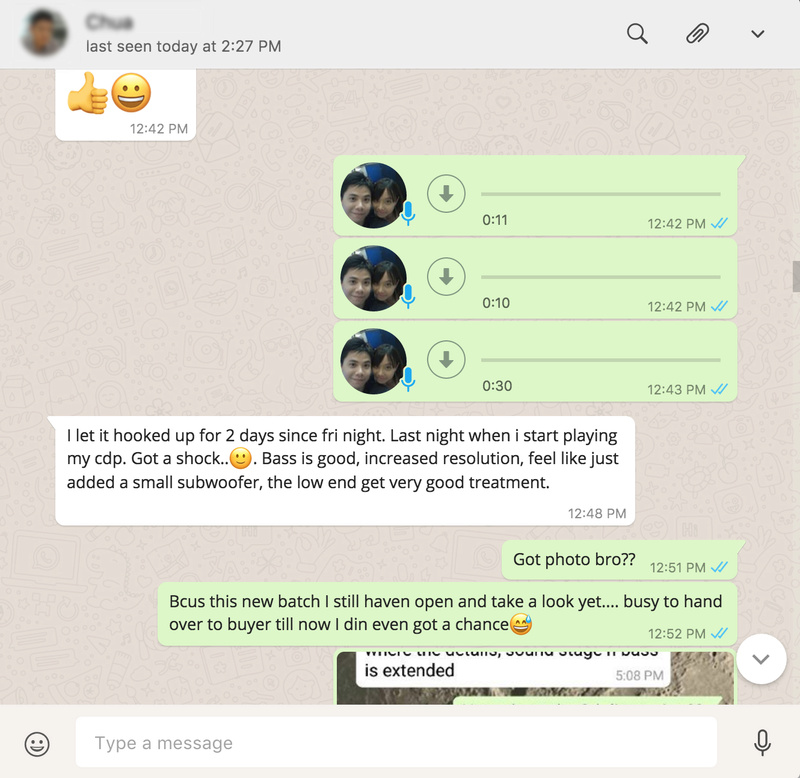This screenshot has height=778, width=800.
Task: Download the 0:30 voice message
Action: coord(446,360)
